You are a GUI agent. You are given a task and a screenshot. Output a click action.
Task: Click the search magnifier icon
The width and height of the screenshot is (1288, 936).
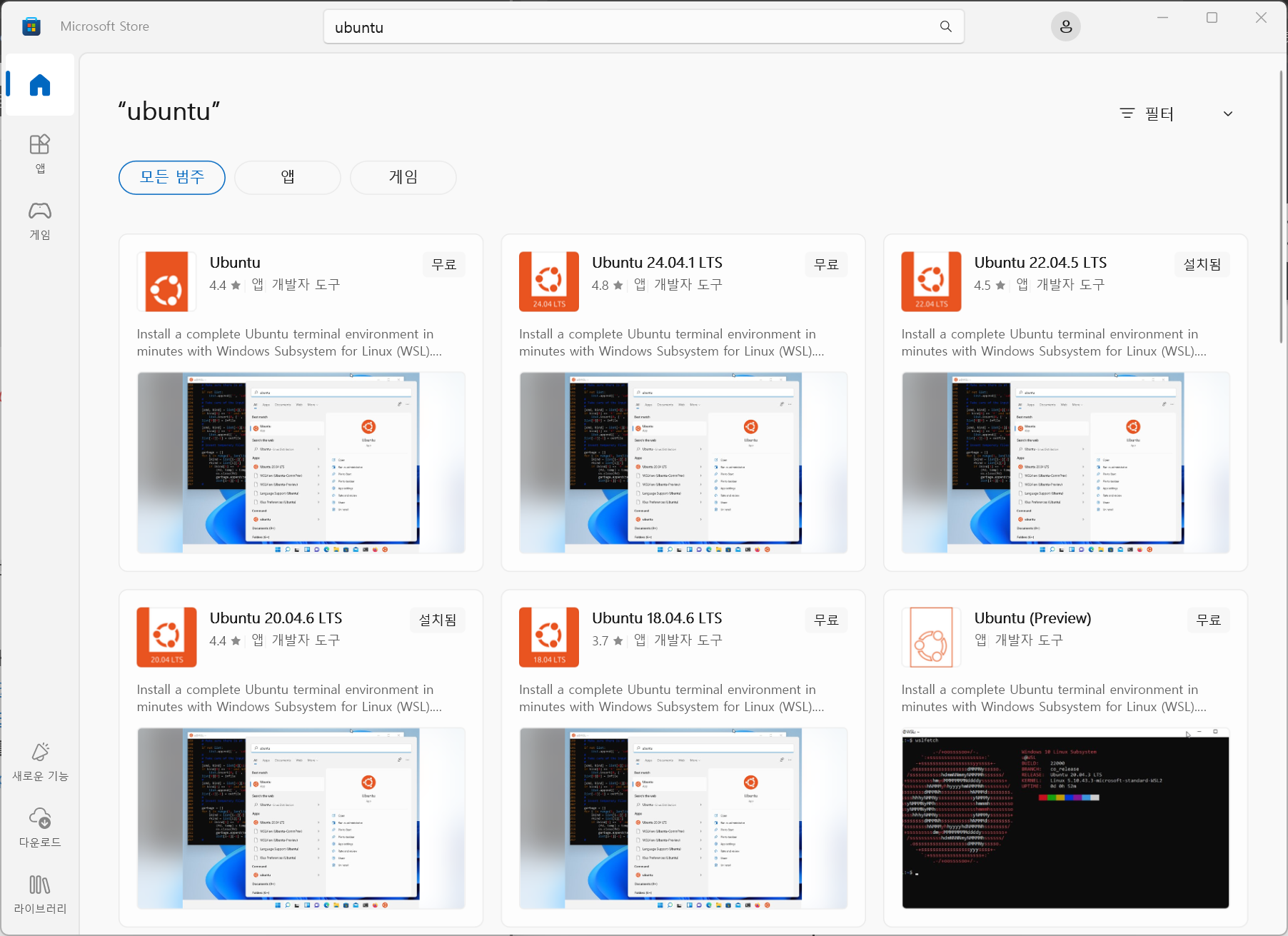(x=945, y=26)
